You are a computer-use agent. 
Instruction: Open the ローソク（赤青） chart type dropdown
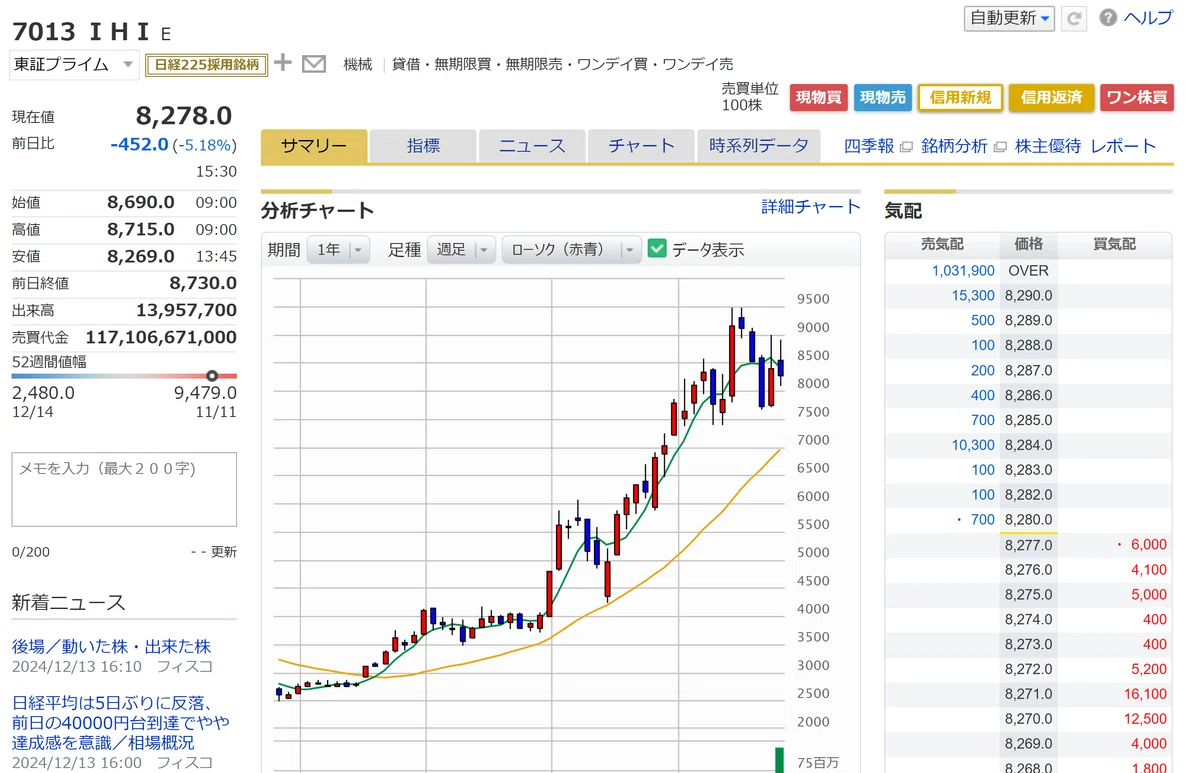click(x=572, y=250)
